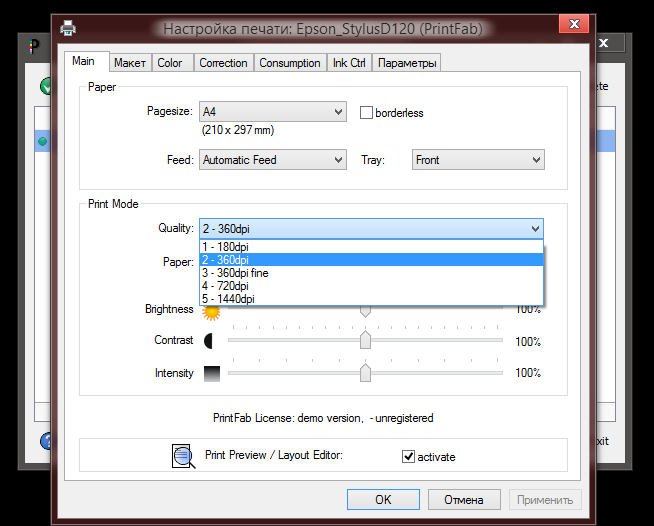Image resolution: width=654 pixels, height=526 pixels.
Task: Close the background window with its X
Action: (x=604, y=43)
